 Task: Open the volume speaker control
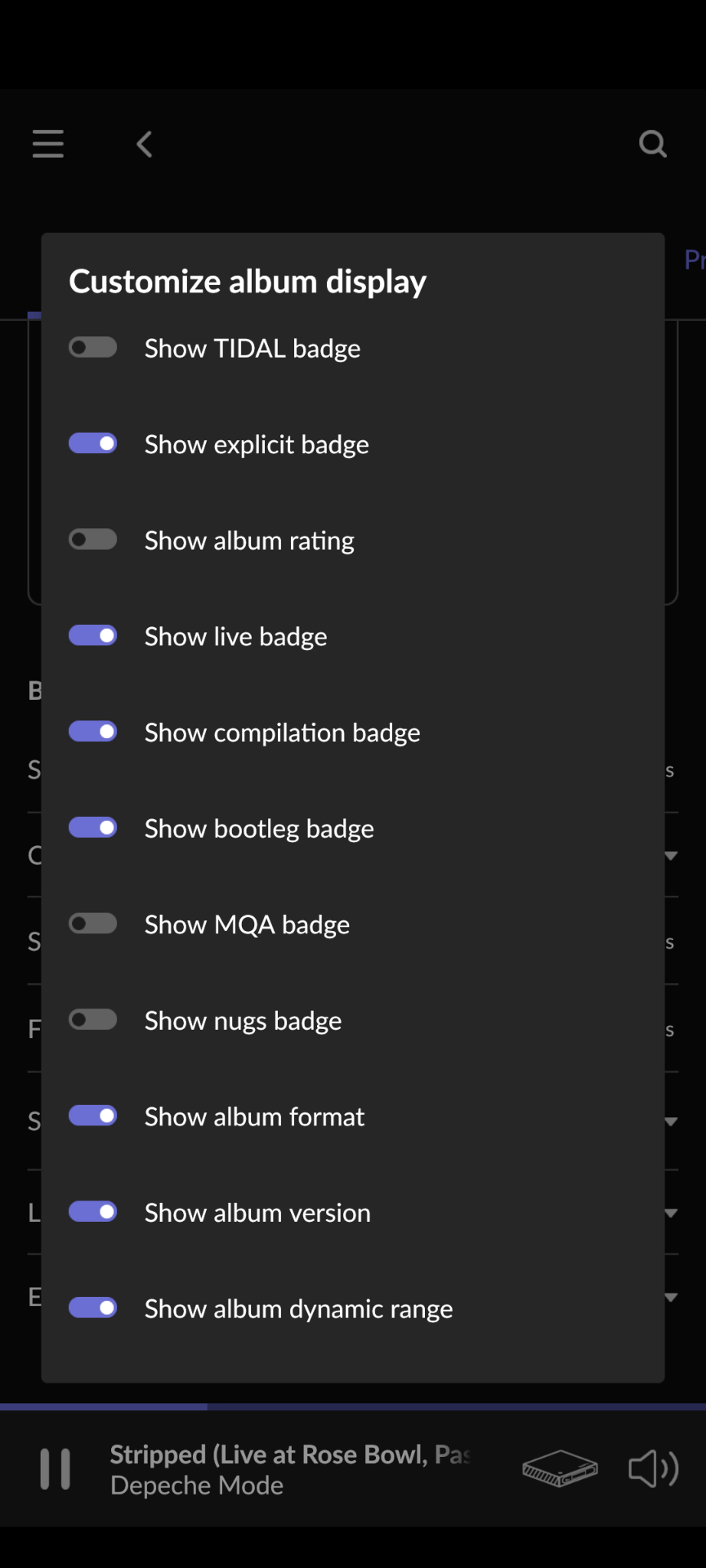pyautogui.click(x=653, y=1468)
